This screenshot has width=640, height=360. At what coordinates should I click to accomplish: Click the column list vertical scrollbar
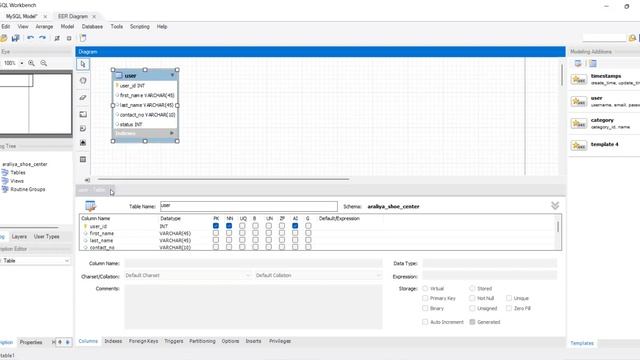pos(558,227)
